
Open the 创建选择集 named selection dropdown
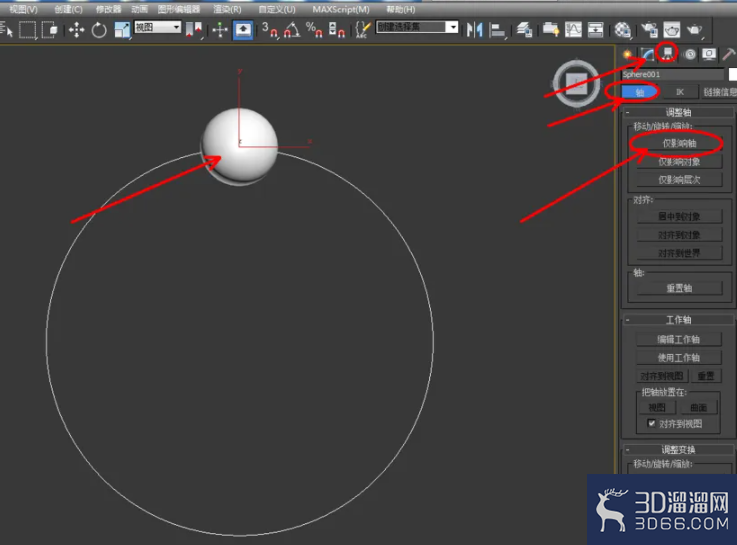(417, 27)
